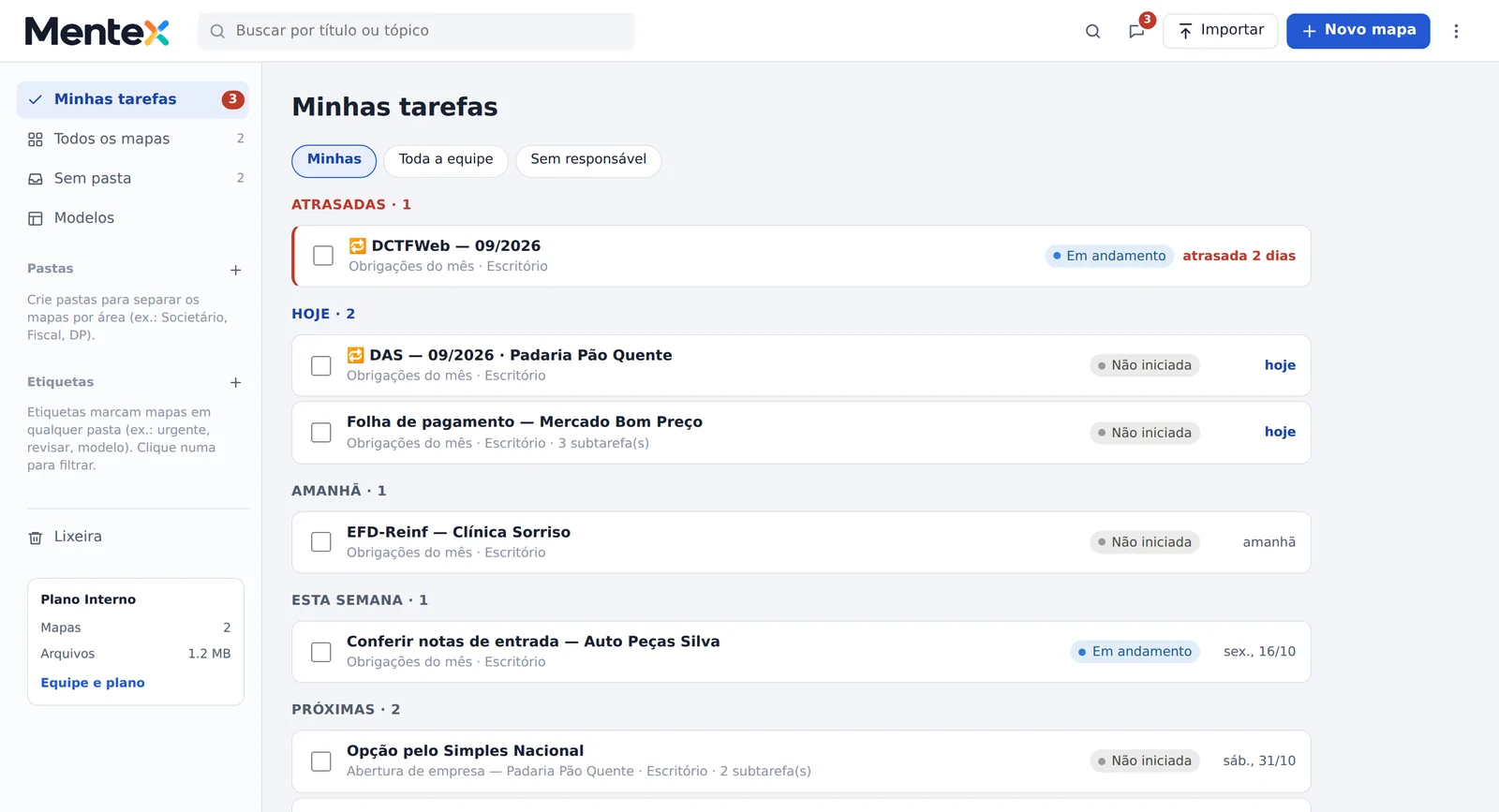Switch to Toda a equipe filter tab

tap(446, 160)
